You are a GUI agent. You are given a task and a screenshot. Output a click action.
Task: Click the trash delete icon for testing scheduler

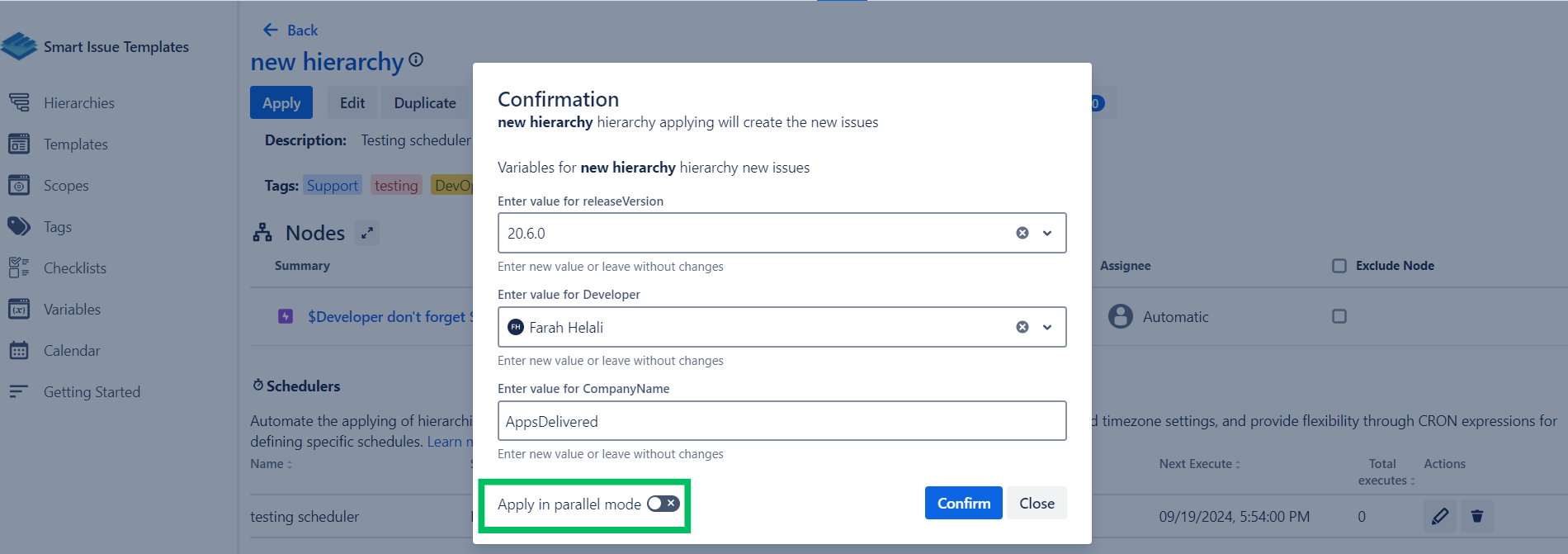pyautogui.click(x=1476, y=516)
